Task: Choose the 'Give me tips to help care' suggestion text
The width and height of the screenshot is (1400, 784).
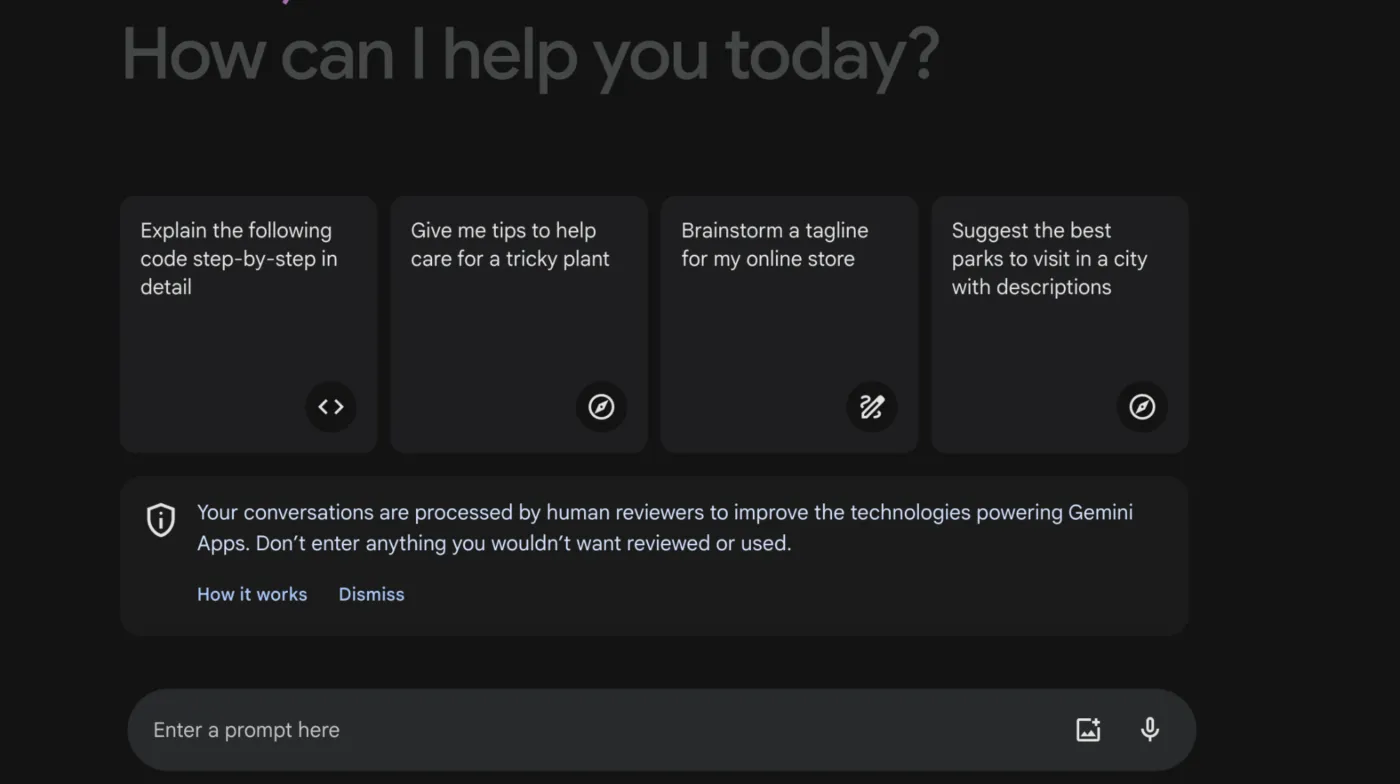Action: pos(510,245)
